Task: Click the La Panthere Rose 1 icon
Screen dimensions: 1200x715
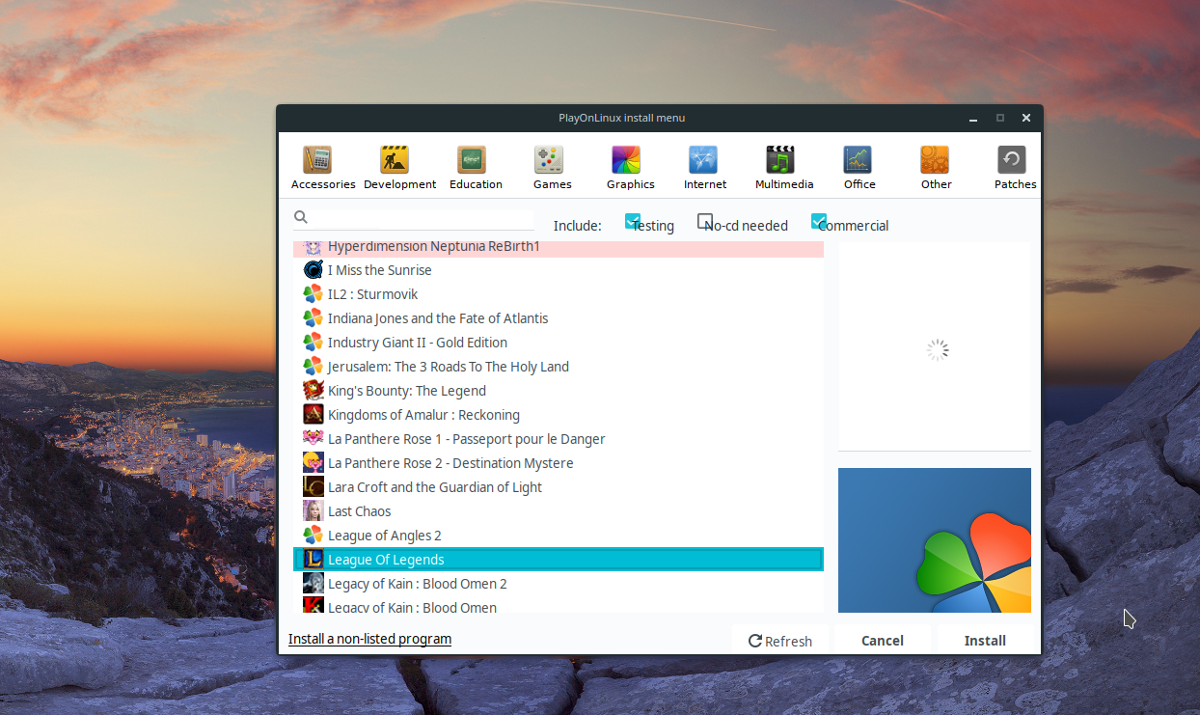Action: click(x=313, y=439)
